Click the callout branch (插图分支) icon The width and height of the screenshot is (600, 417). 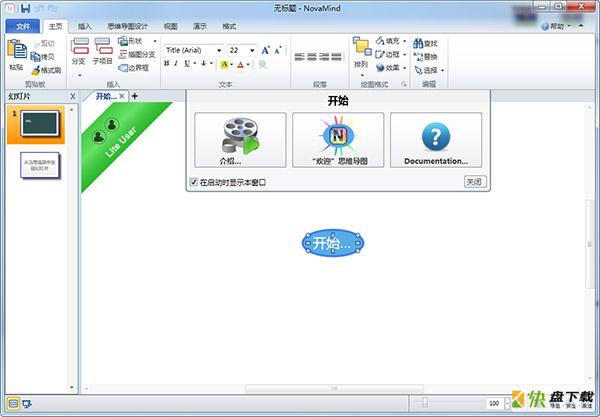[122, 54]
